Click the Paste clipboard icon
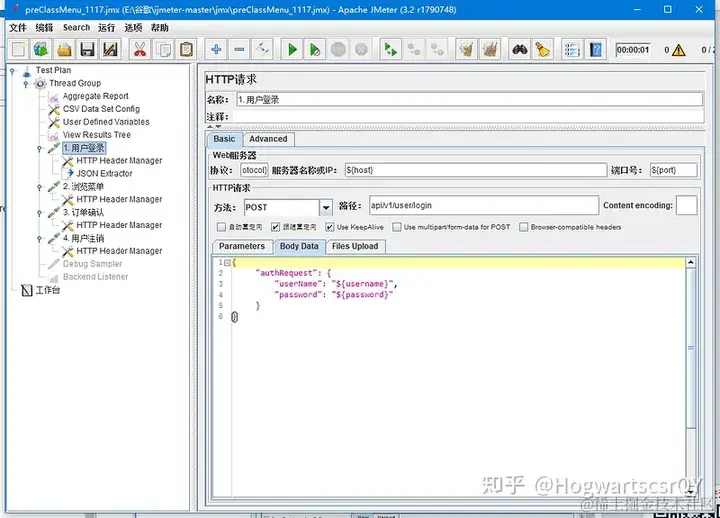The width and height of the screenshot is (720, 518). pyautogui.click(x=186, y=49)
